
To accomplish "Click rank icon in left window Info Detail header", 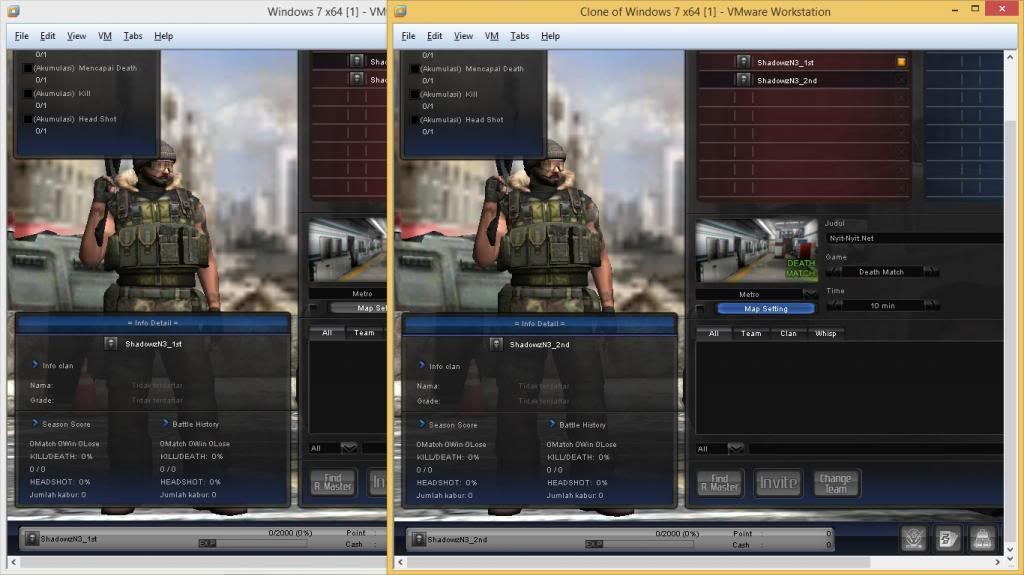I will click(x=110, y=344).
